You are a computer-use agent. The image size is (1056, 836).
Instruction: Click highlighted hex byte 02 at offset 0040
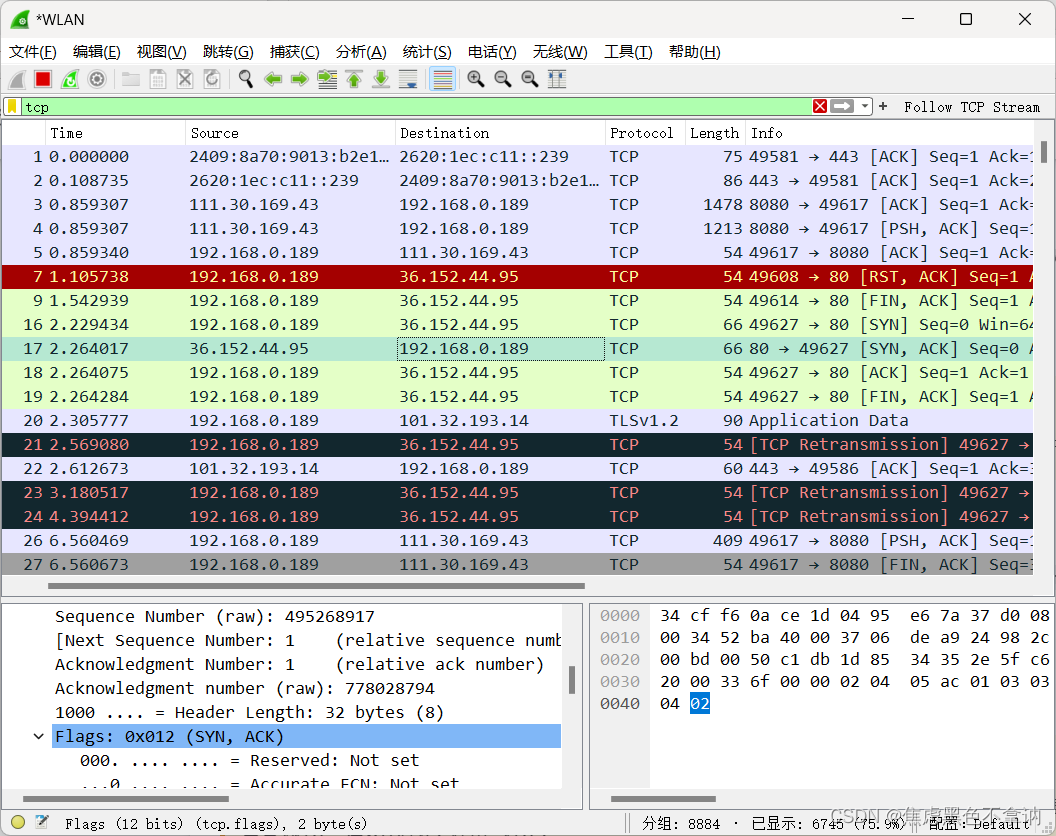[700, 704]
